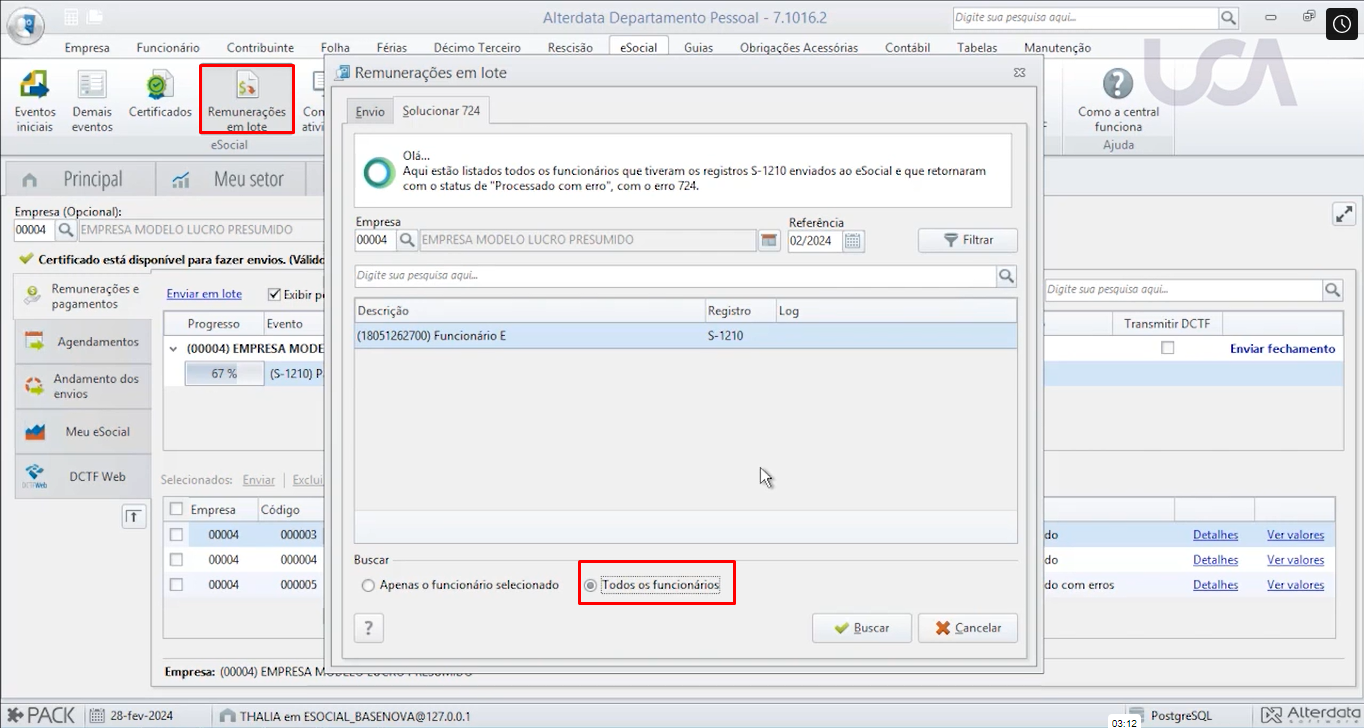This screenshot has height=728, width=1364.
Task: Switch to the Envio tab in the dialog
Action: coord(370,111)
